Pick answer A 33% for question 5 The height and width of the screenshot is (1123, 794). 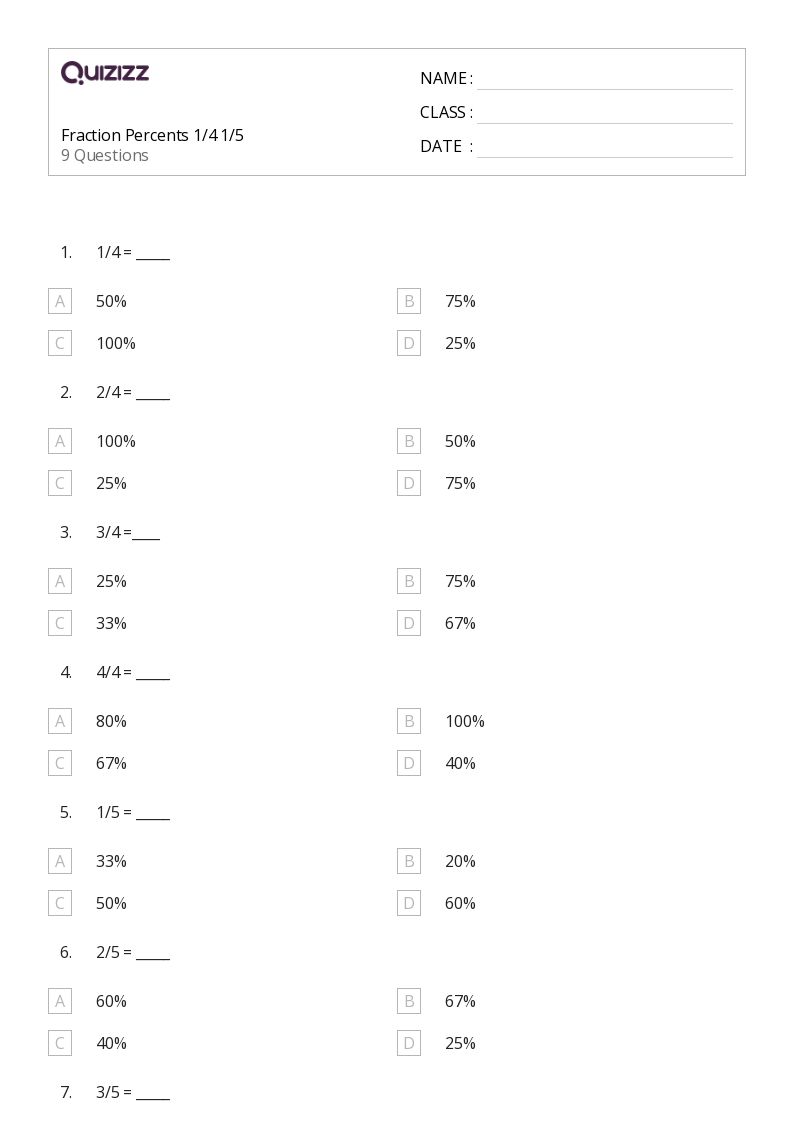tap(60, 861)
